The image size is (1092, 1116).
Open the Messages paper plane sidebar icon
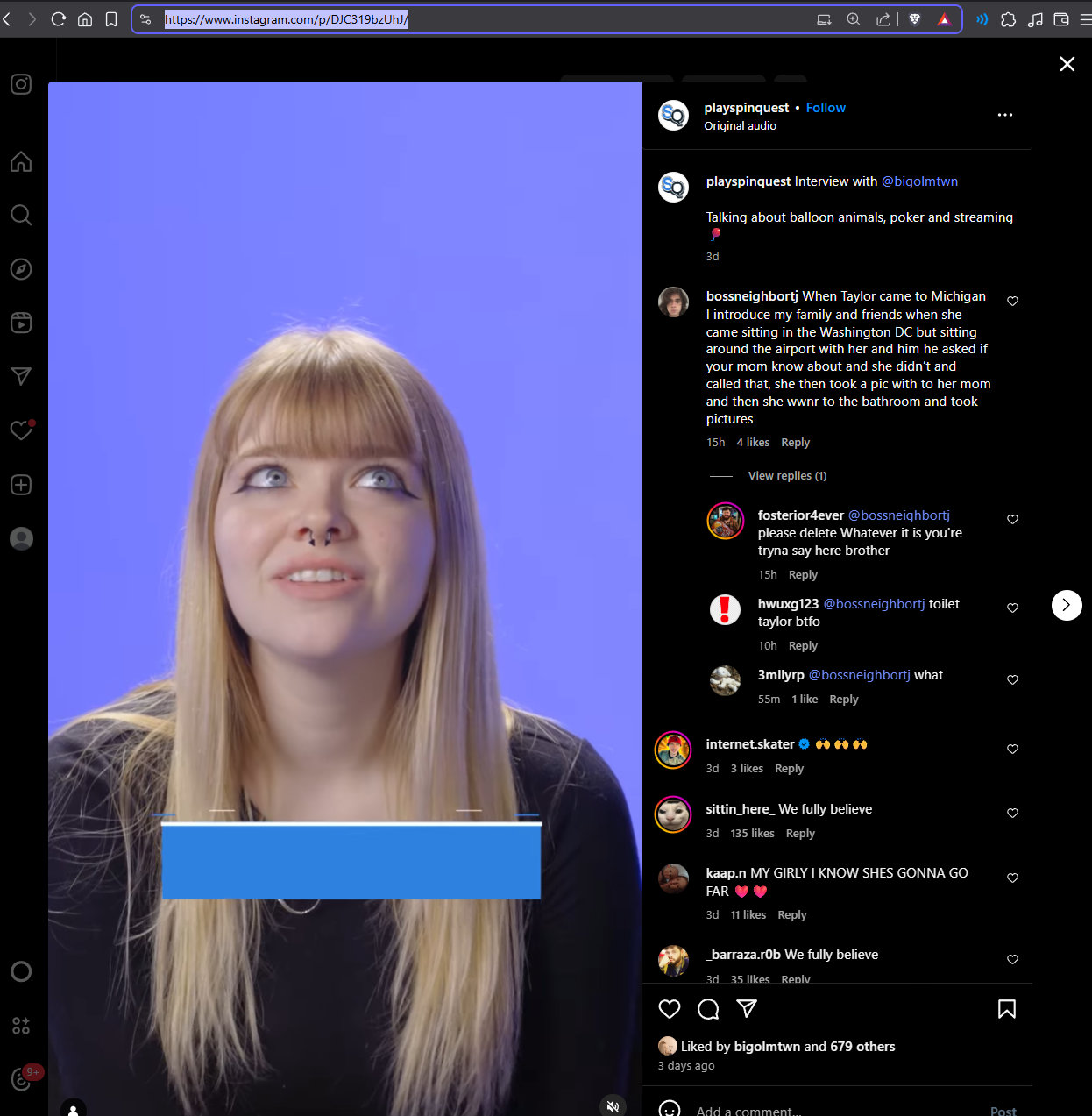coord(21,377)
